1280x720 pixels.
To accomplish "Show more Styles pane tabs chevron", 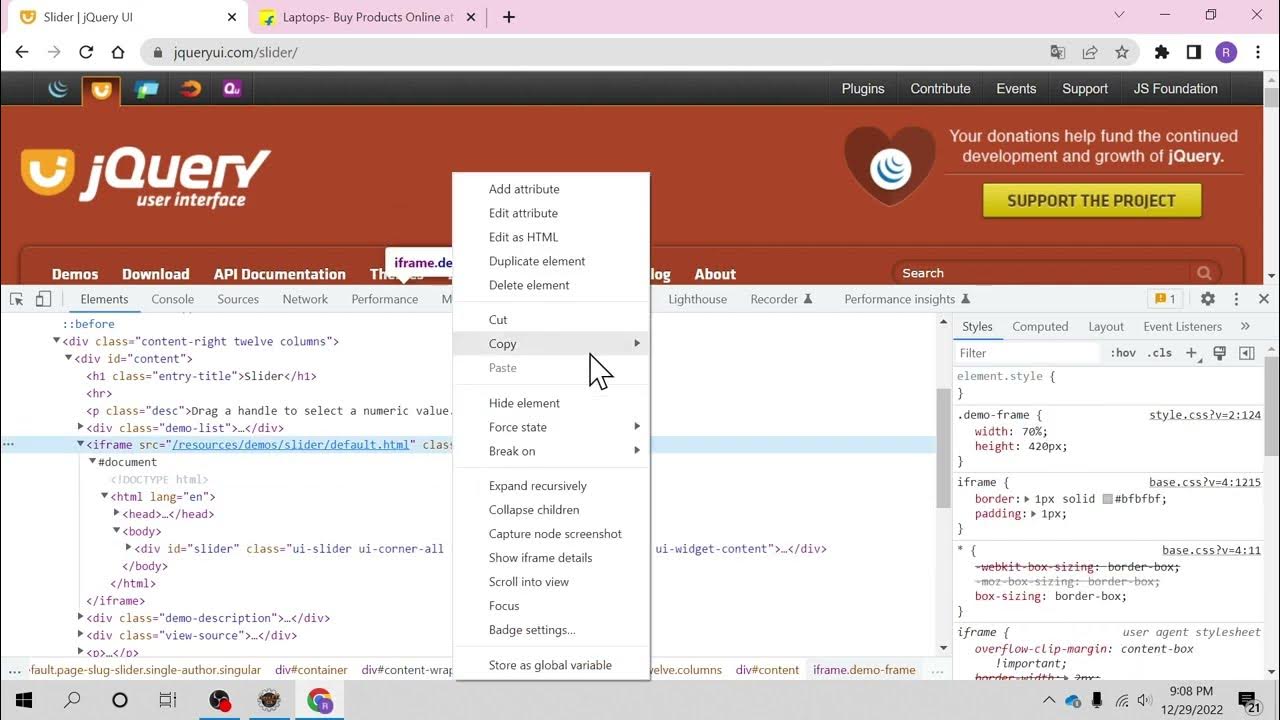I will click(x=1245, y=326).
